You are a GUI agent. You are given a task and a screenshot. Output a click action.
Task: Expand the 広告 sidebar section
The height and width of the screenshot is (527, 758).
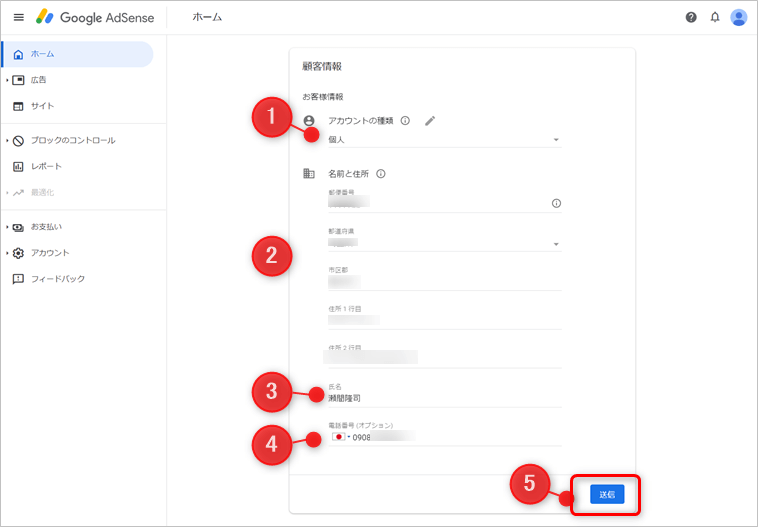tap(8, 80)
